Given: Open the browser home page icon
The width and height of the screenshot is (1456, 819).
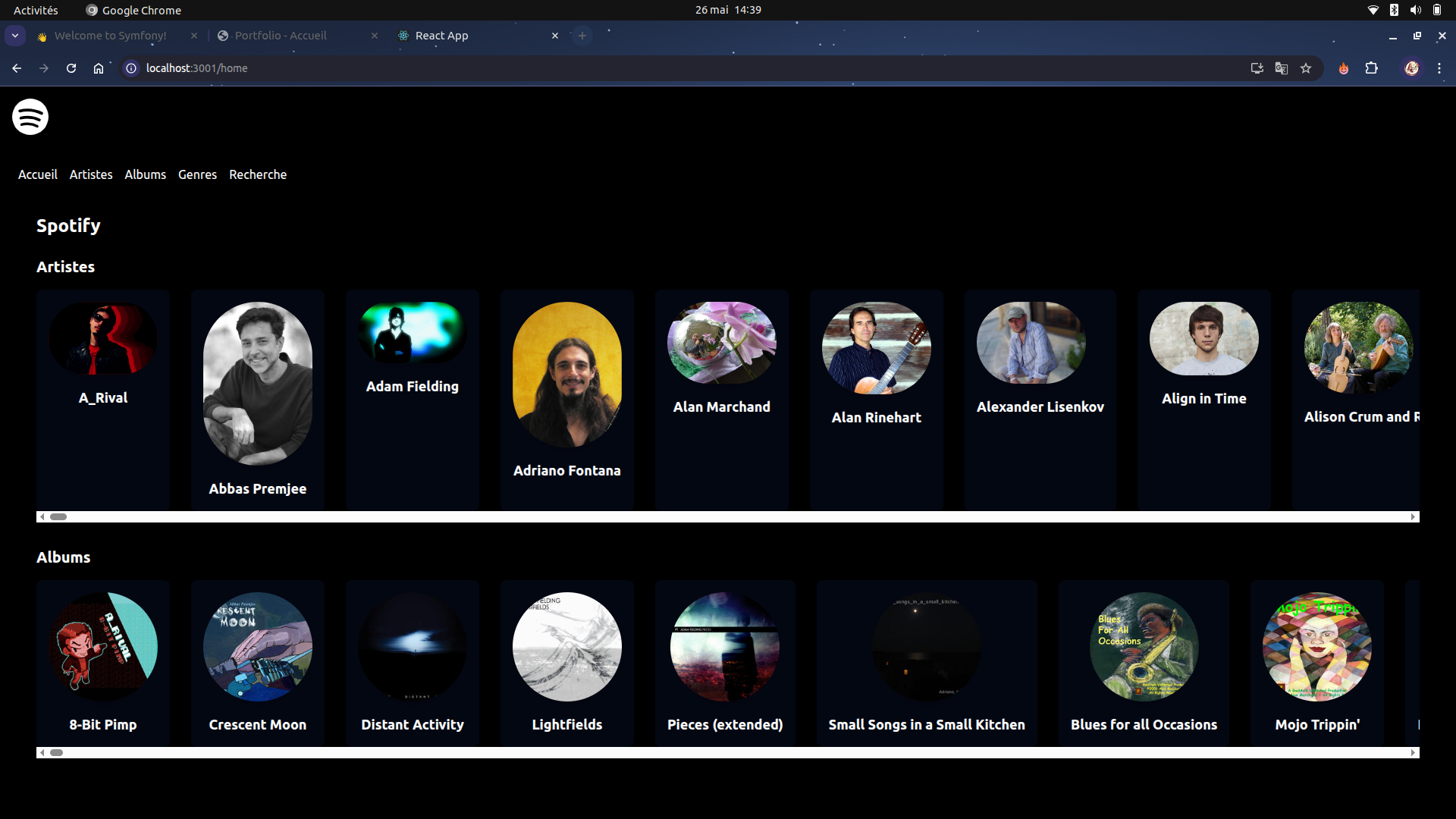Looking at the screenshot, I should click(99, 68).
